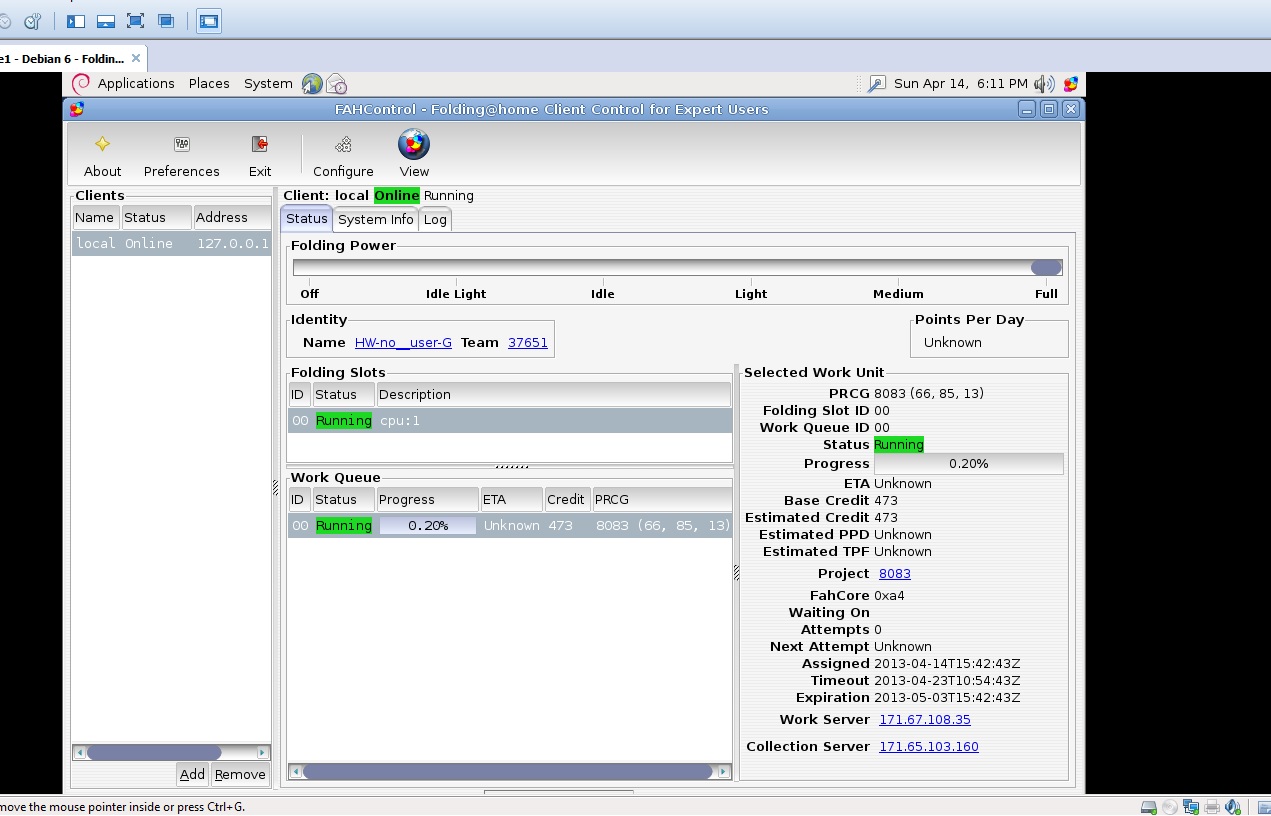Image resolution: width=1271 pixels, height=816 pixels.
Task: Click the Medium folding power label
Action: [898, 294]
